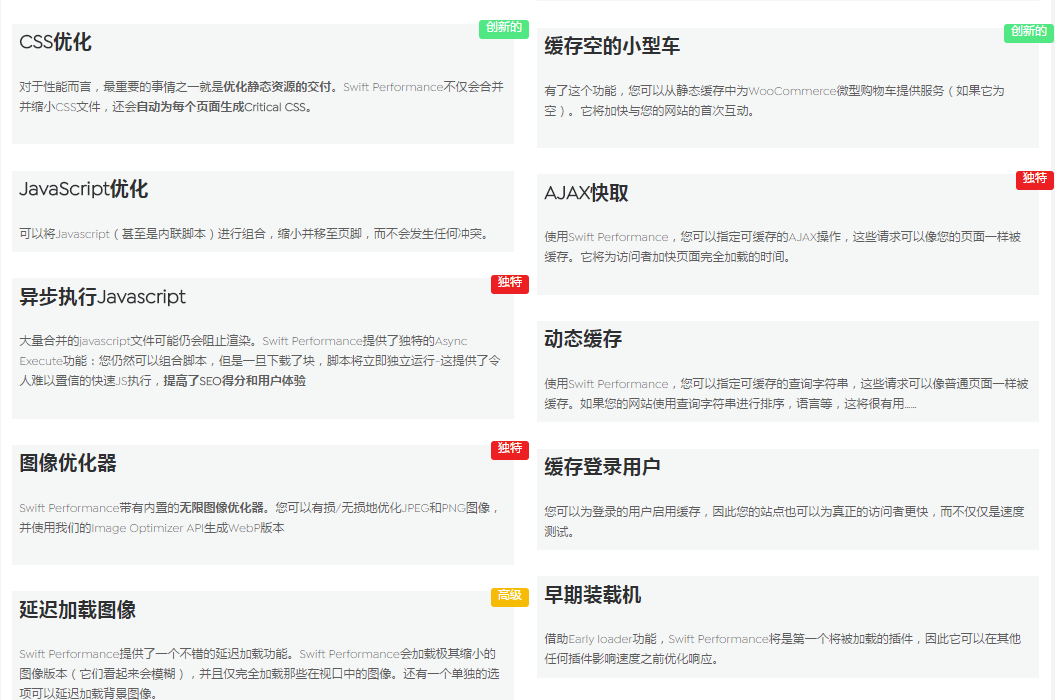Screen dimensions: 1055x700
Task: Click the 早期装载机 heading
Action: coord(593,595)
